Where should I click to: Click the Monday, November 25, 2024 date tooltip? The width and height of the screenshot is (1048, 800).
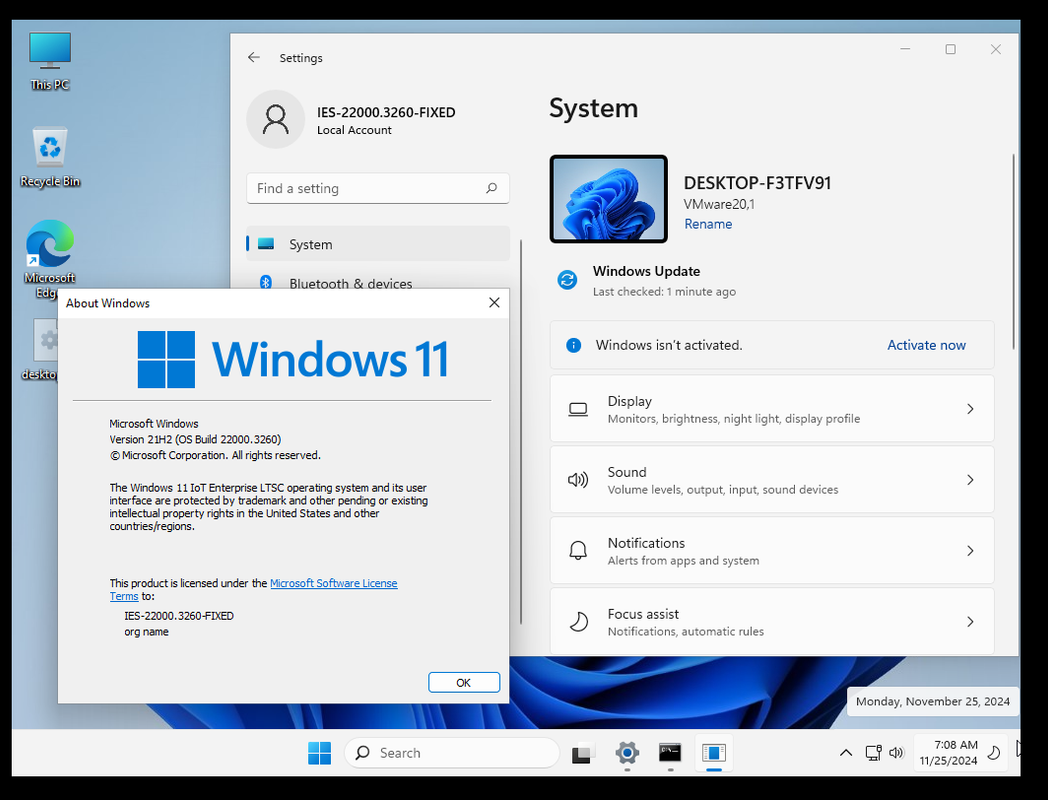(x=933, y=702)
